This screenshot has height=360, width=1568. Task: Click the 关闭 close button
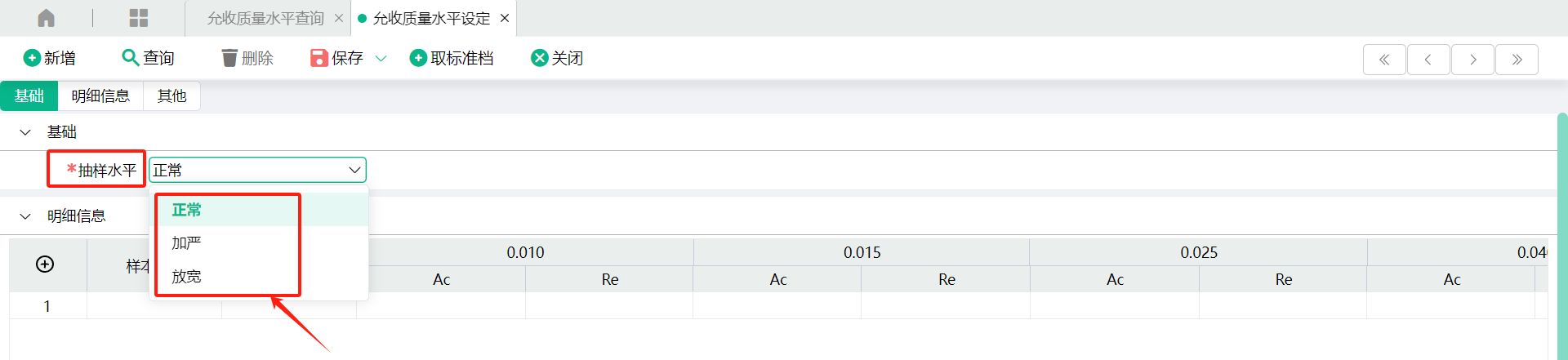[x=557, y=58]
